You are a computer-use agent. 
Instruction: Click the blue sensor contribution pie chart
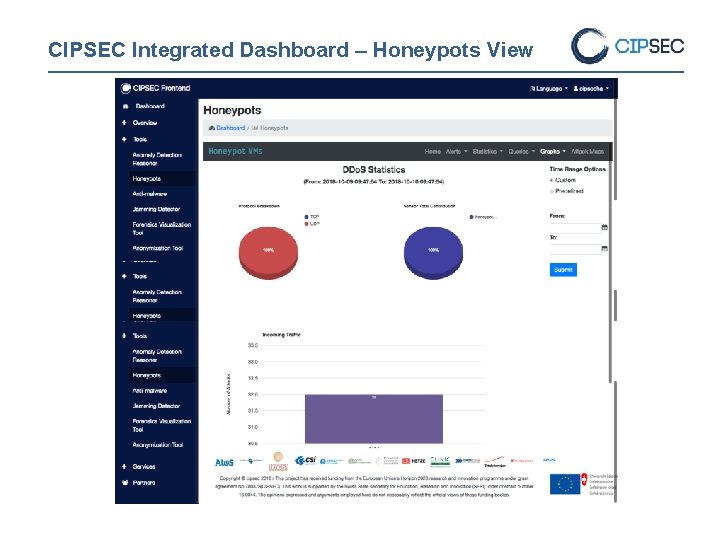point(433,253)
